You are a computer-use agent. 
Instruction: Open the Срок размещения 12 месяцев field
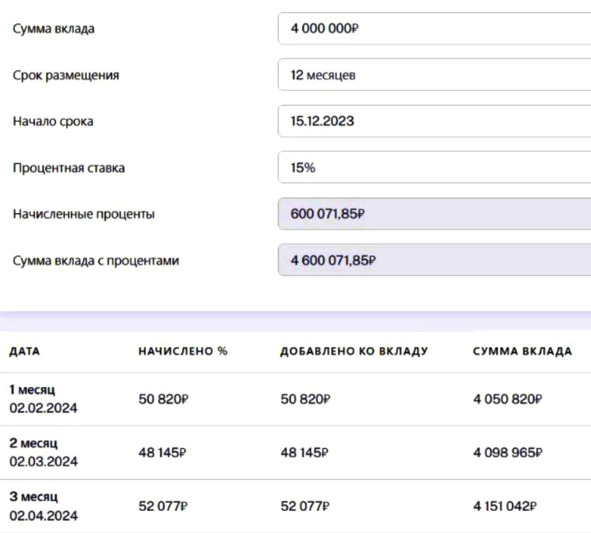coord(434,75)
